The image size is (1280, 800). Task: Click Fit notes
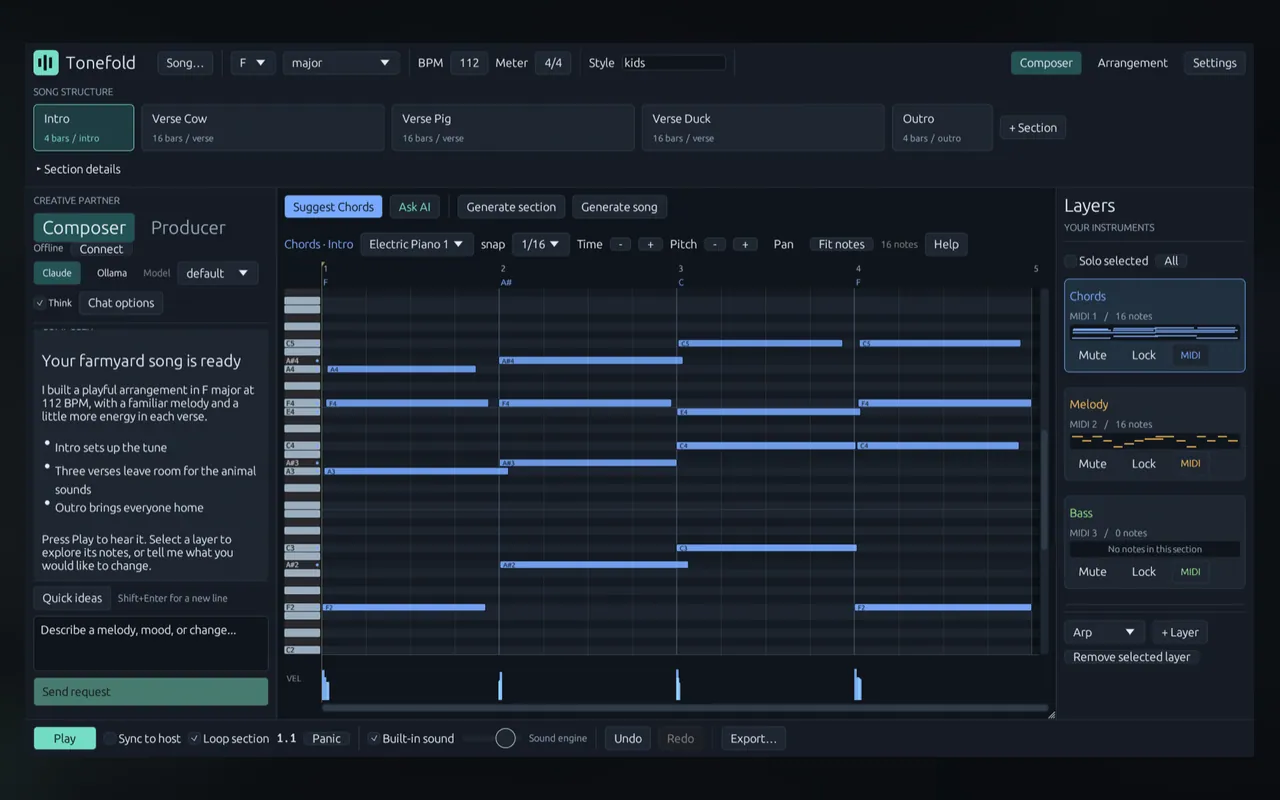coord(841,244)
